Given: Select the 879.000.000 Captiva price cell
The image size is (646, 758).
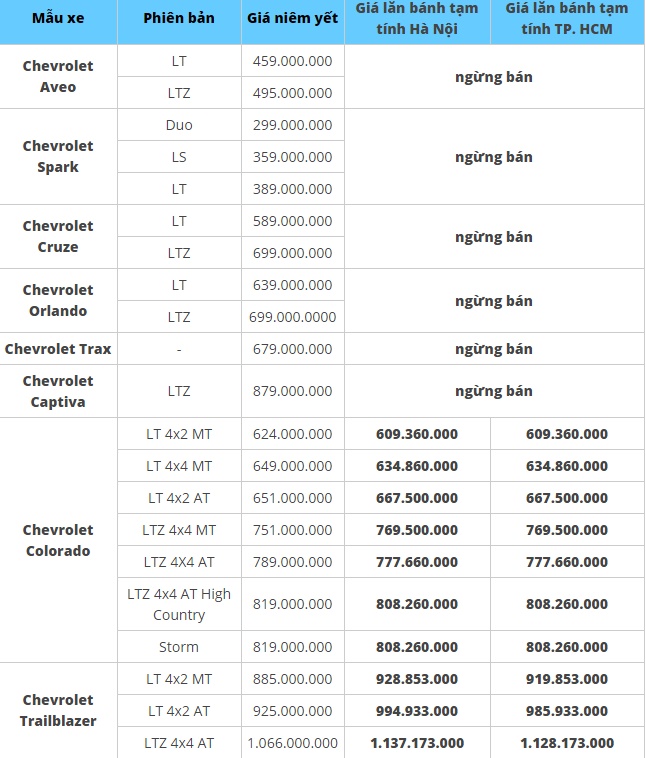Looking at the screenshot, I should point(292,391).
